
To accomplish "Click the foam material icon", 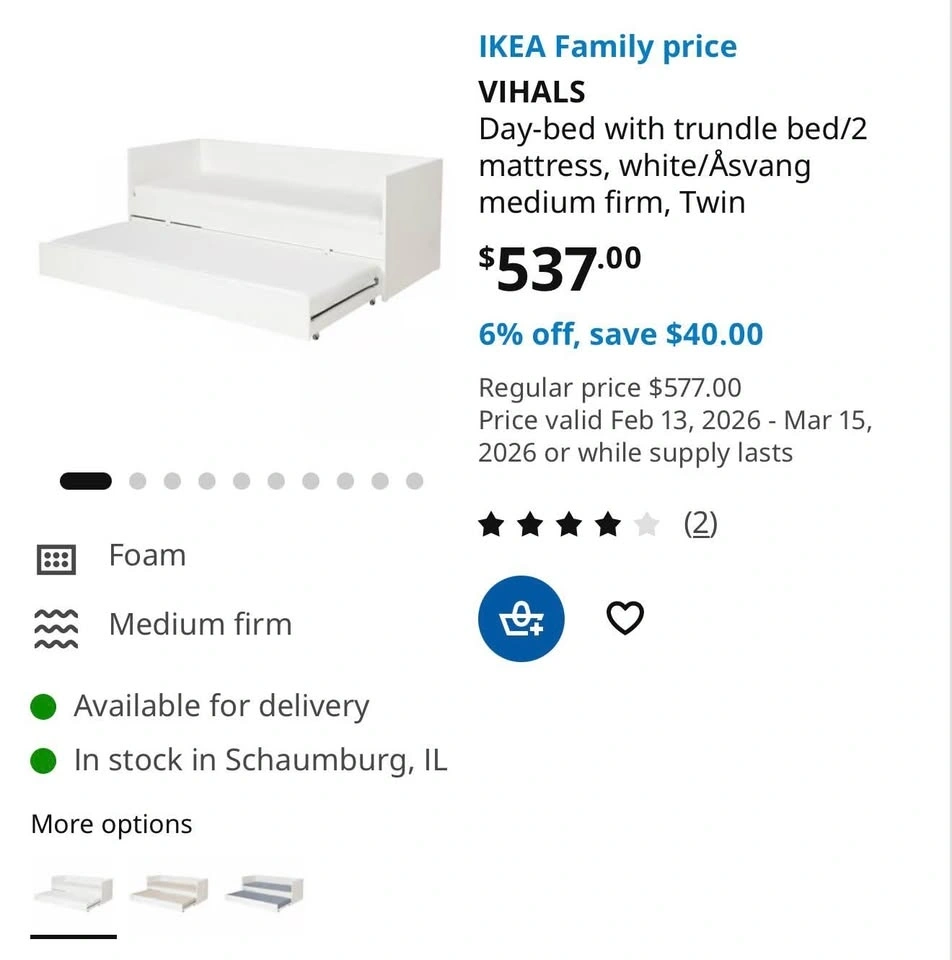I will coord(56,559).
